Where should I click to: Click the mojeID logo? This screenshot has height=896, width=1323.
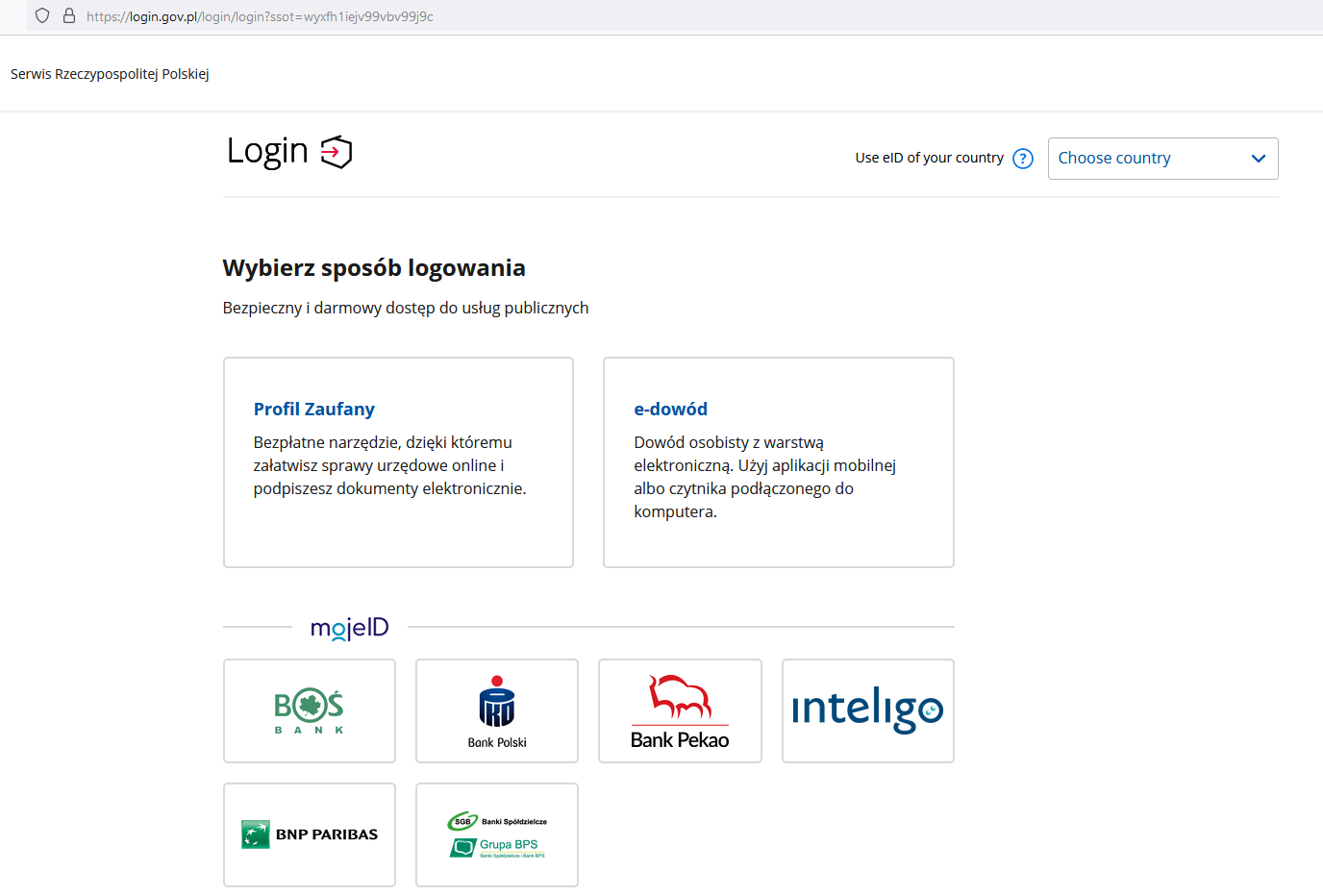click(349, 628)
